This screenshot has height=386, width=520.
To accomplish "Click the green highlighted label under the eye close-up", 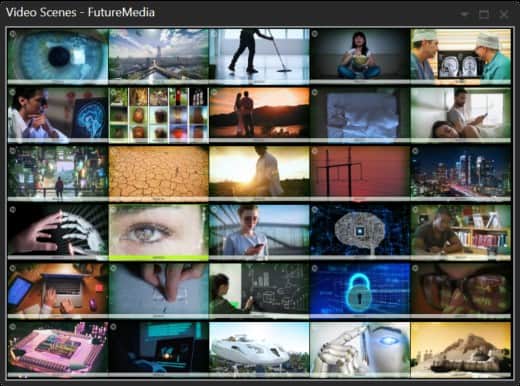I will tap(159, 258).
